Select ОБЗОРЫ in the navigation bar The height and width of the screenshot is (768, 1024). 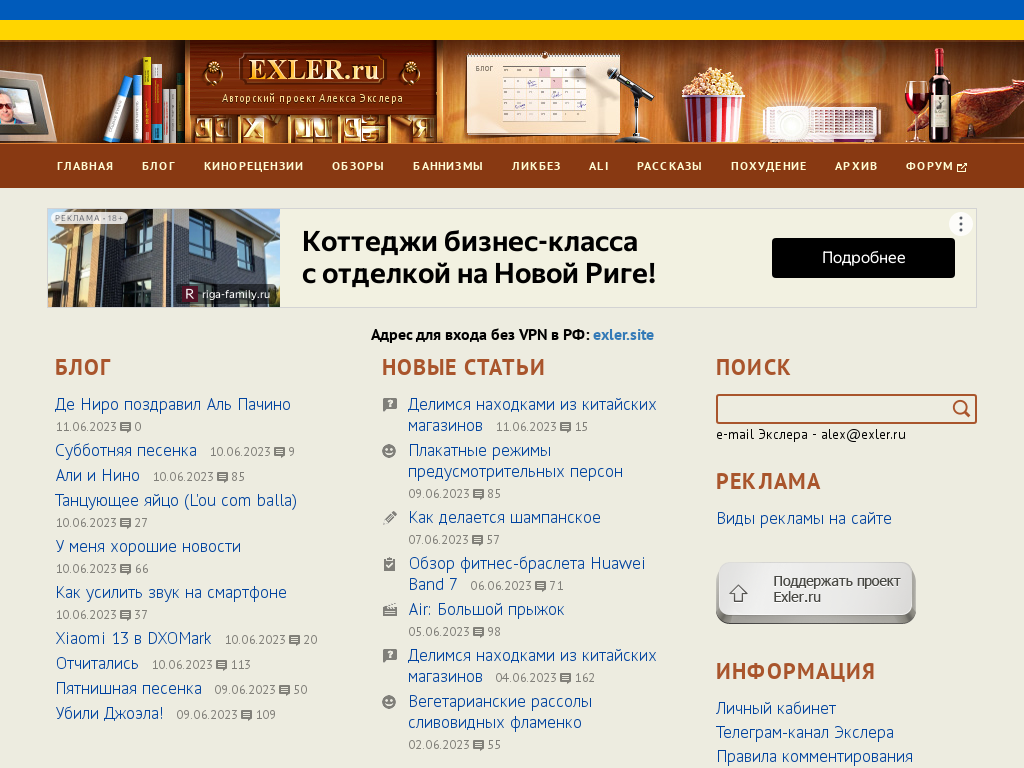[x=358, y=167]
